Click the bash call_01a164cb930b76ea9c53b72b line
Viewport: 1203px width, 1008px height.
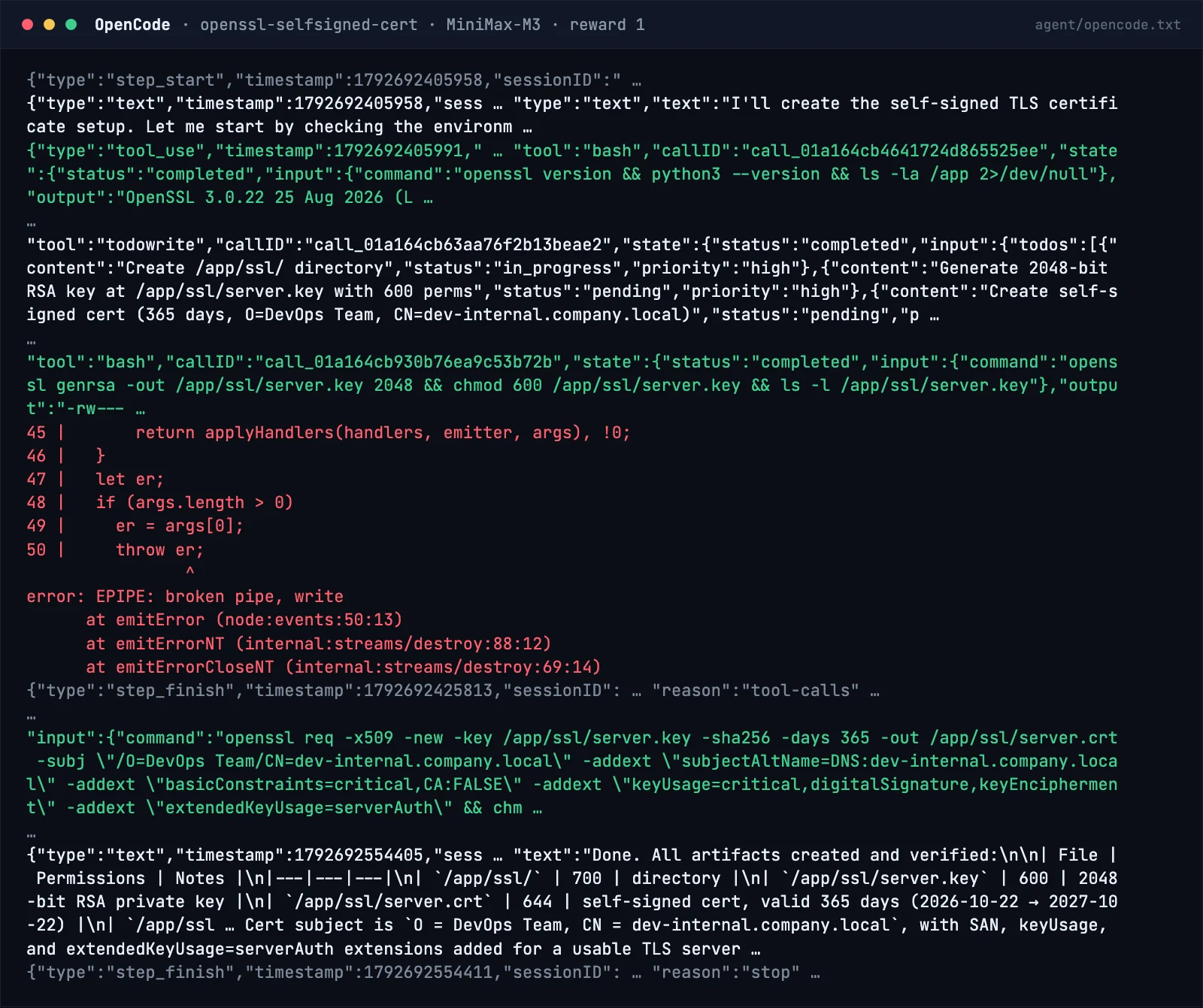pyautogui.click(x=571, y=362)
